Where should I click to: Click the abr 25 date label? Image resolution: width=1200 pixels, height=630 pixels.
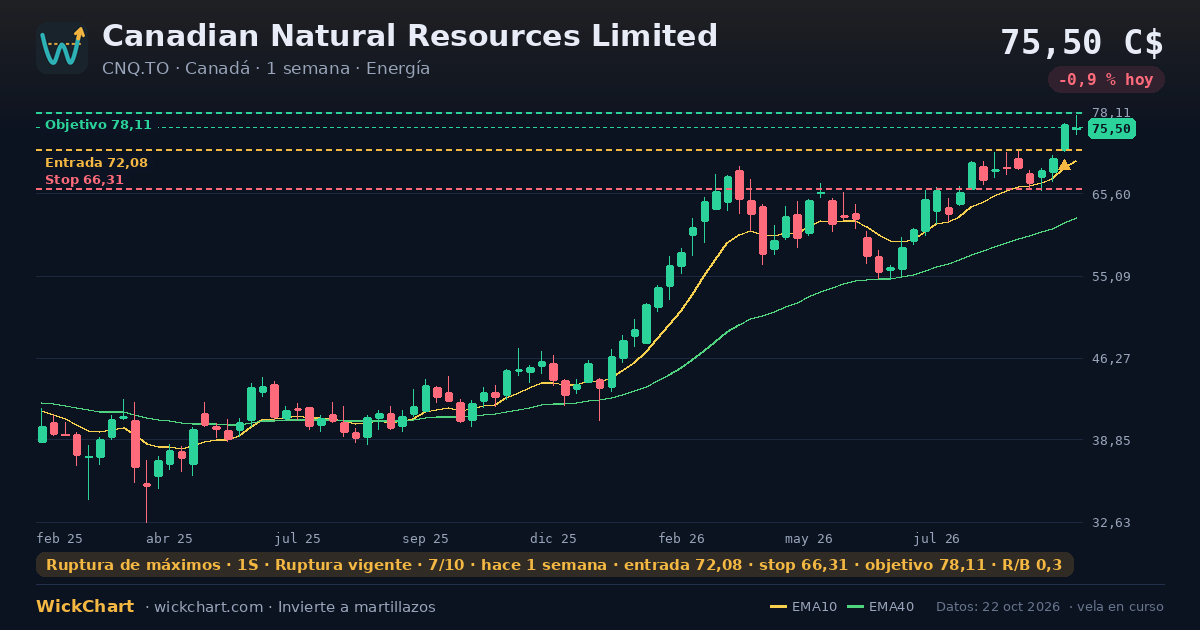pos(169,538)
